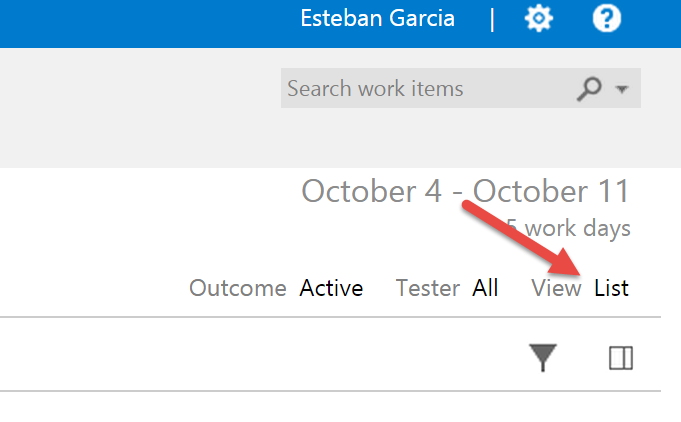The height and width of the screenshot is (422, 681).
Task: Click the vertical divider beside the user name
Action: coord(492,20)
